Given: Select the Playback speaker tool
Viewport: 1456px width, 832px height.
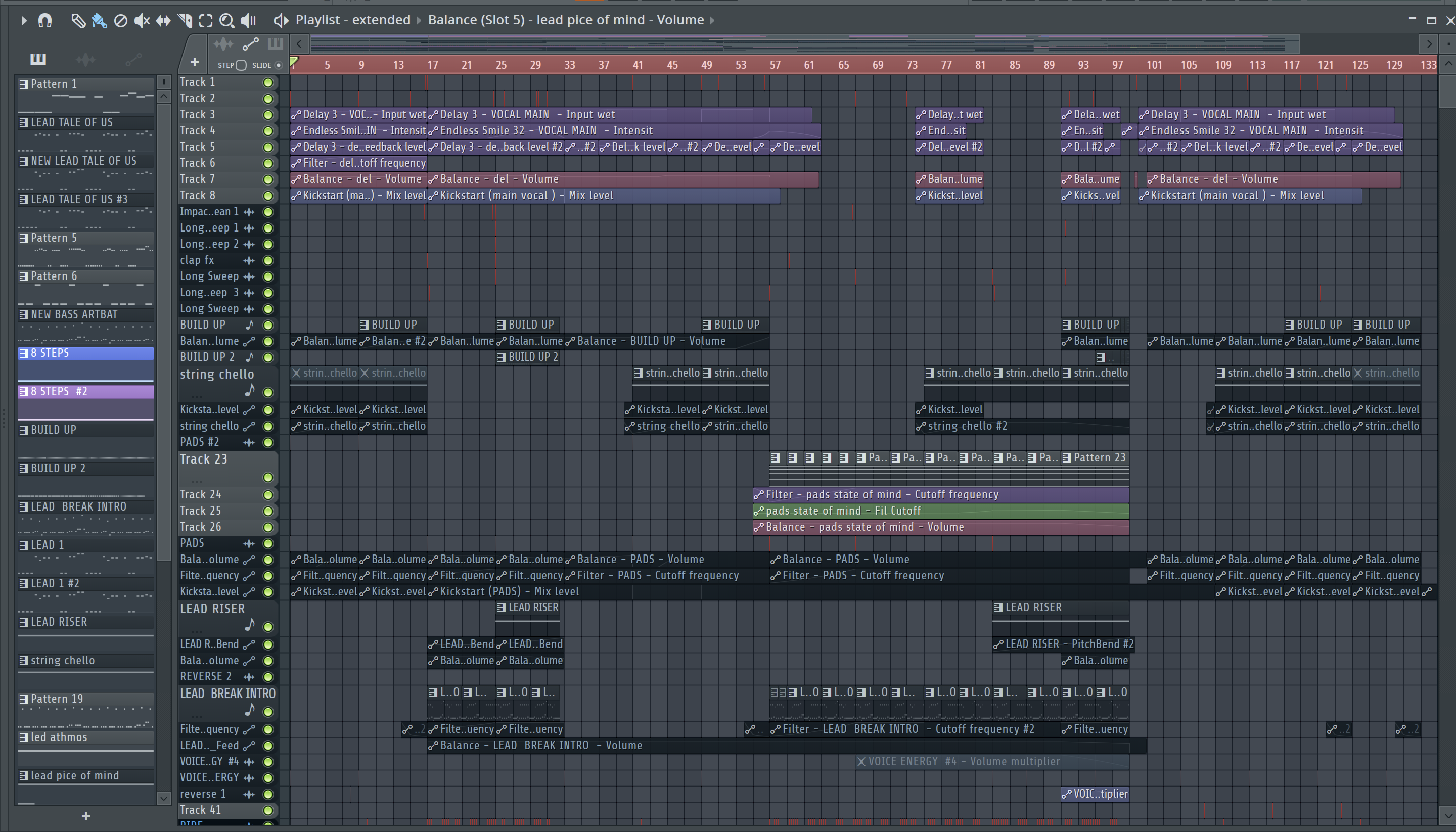Looking at the screenshot, I should (x=248, y=21).
